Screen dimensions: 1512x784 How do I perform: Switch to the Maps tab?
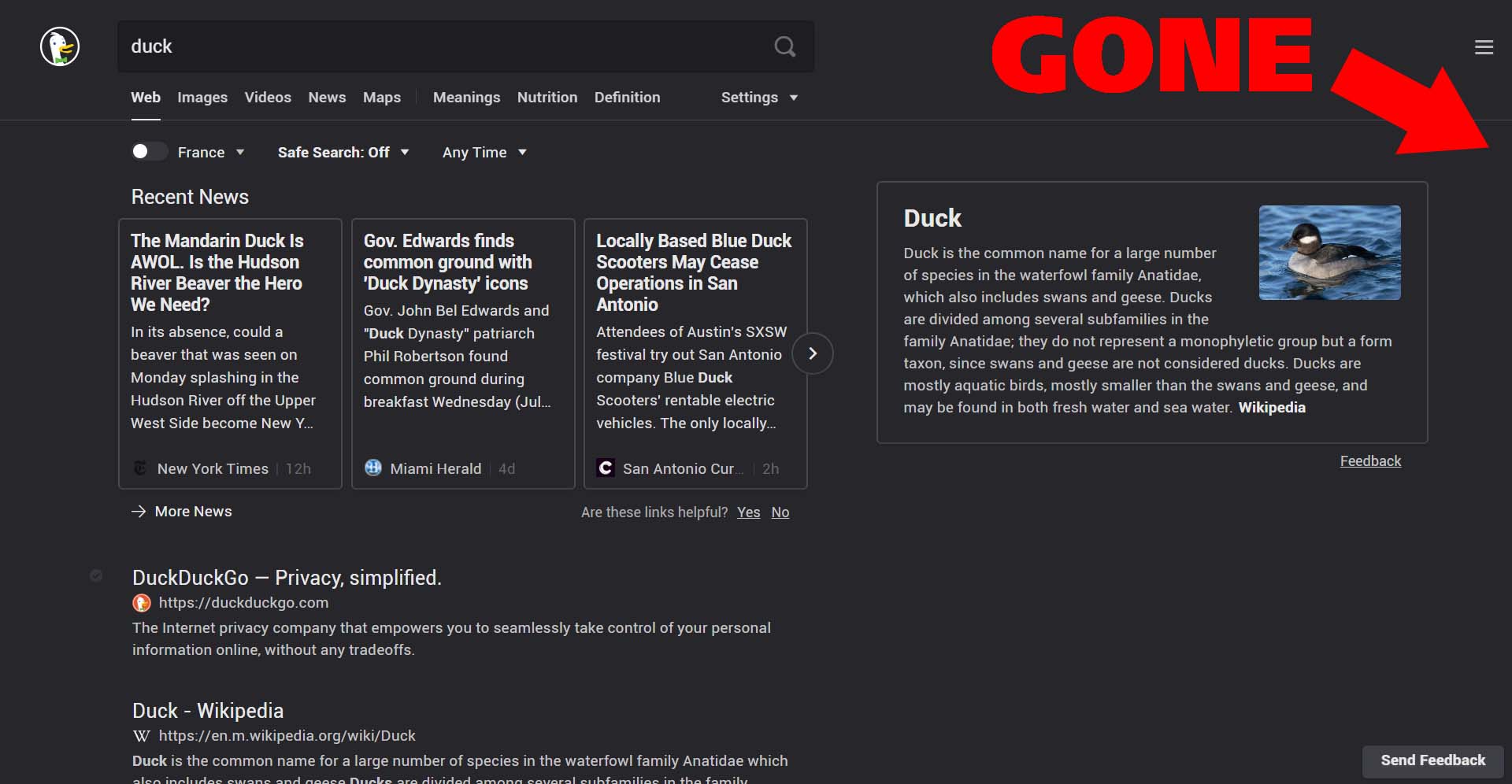click(x=382, y=98)
